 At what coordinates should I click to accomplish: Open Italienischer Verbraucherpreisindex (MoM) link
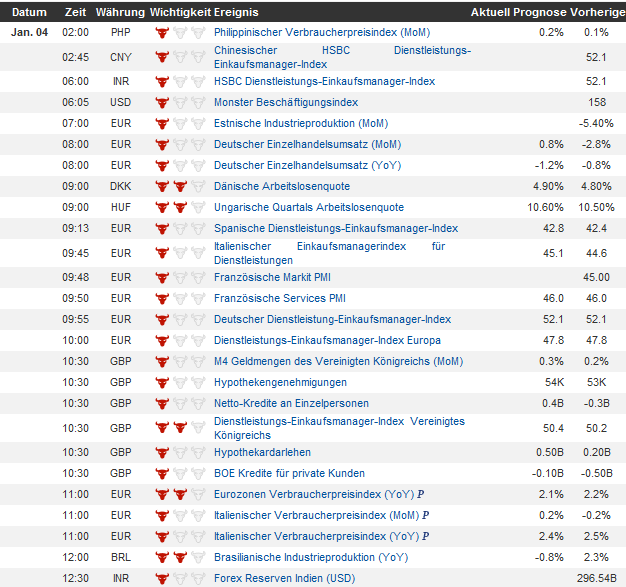click(x=317, y=515)
